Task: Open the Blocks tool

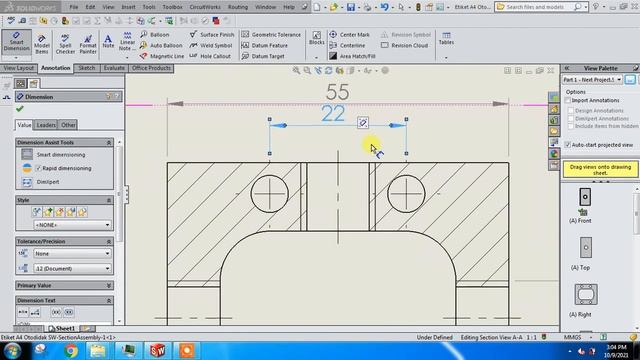Action: pyautogui.click(x=316, y=38)
